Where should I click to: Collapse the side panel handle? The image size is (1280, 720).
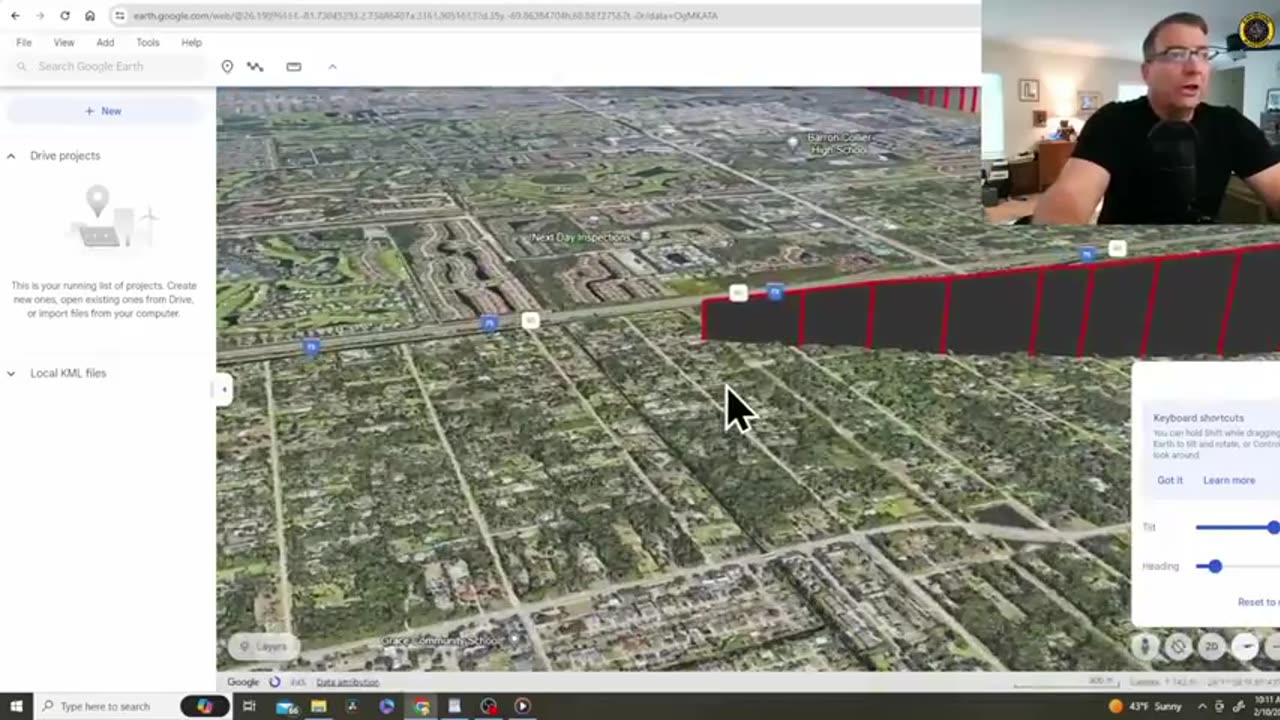[x=224, y=389]
